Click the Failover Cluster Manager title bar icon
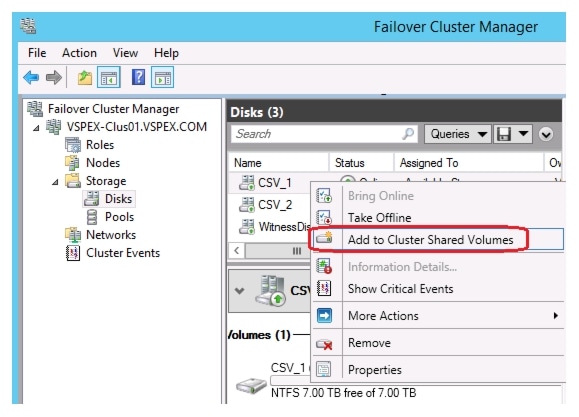The height and width of the screenshot is (417, 579). [x=28, y=26]
